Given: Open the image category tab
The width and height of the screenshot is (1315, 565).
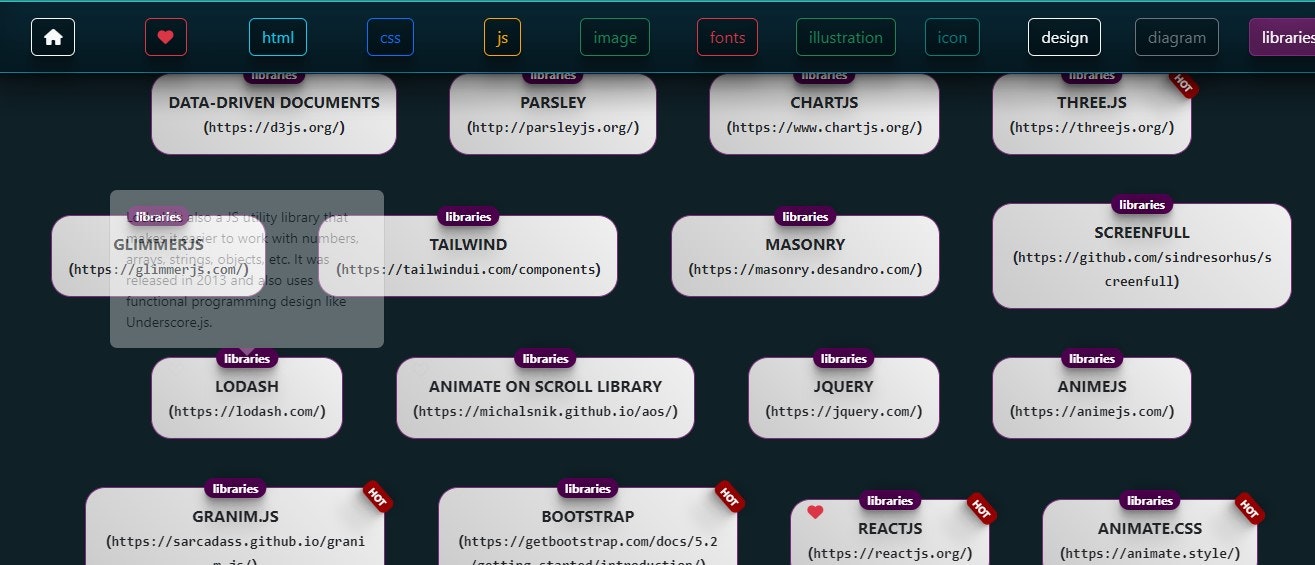Looking at the screenshot, I should [615, 37].
